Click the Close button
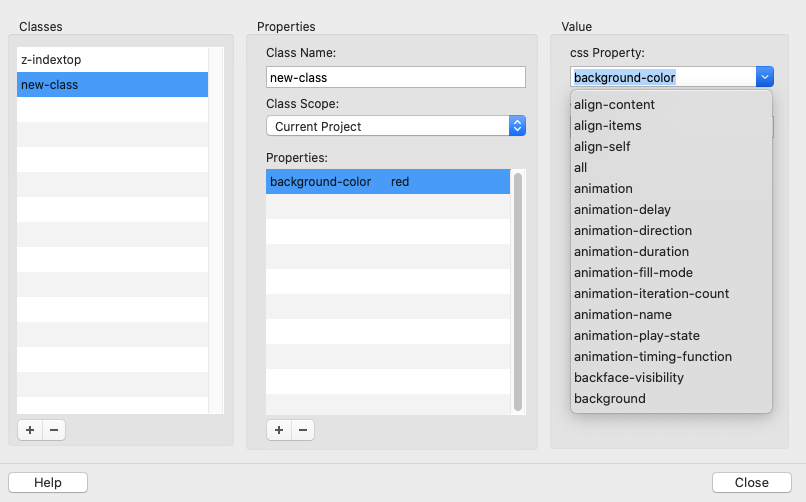 point(751,482)
